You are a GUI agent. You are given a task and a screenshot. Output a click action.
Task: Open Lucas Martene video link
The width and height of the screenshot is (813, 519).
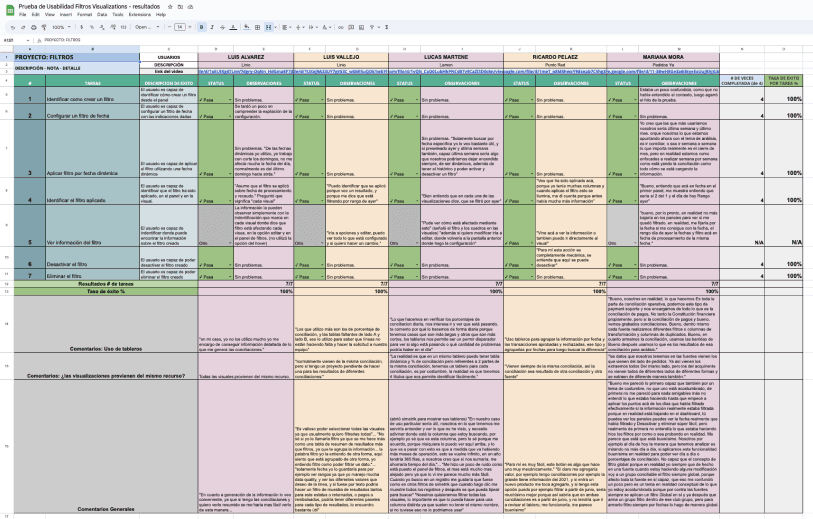click(x=446, y=72)
